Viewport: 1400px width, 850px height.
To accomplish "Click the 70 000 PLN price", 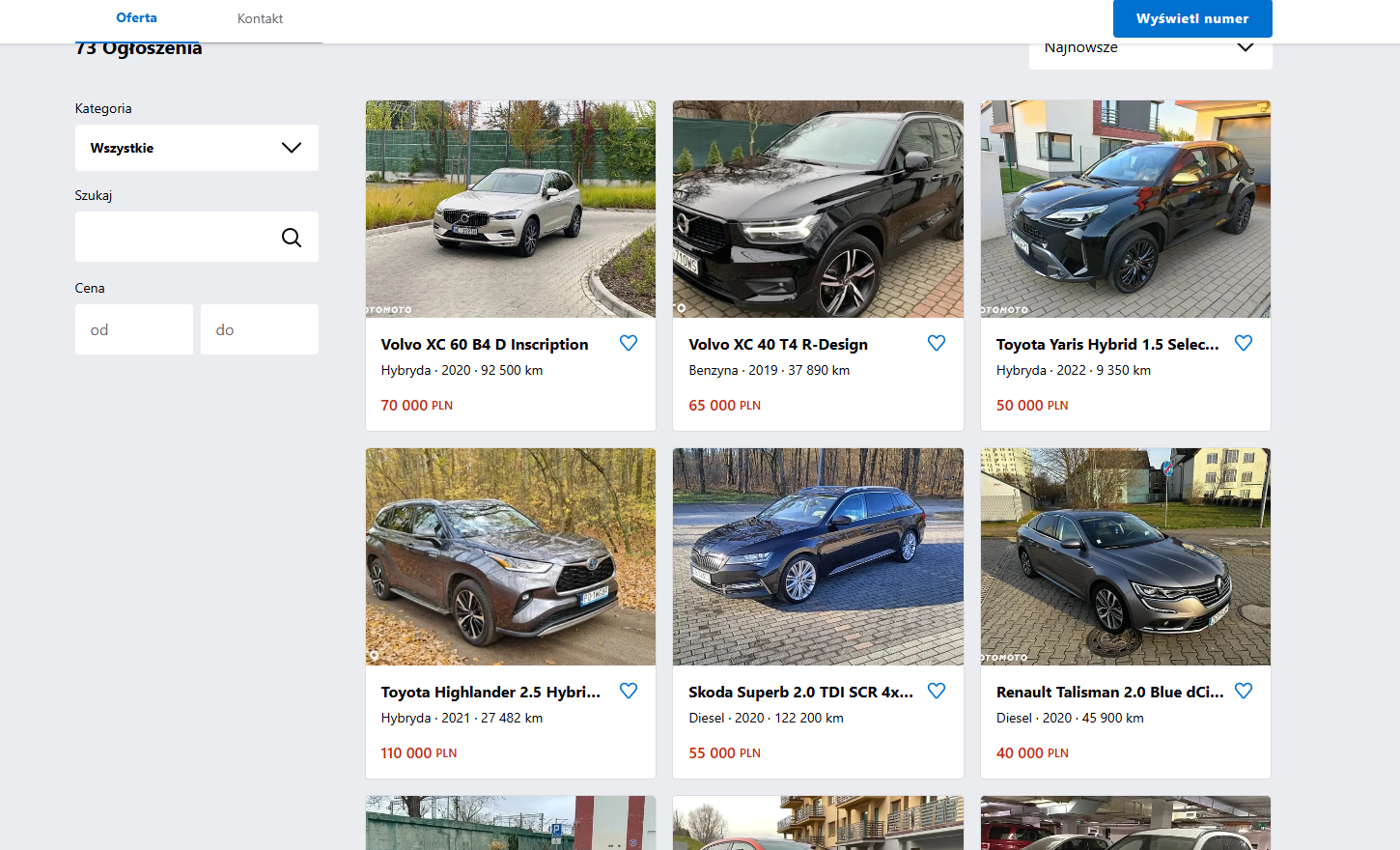I will [x=416, y=406].
